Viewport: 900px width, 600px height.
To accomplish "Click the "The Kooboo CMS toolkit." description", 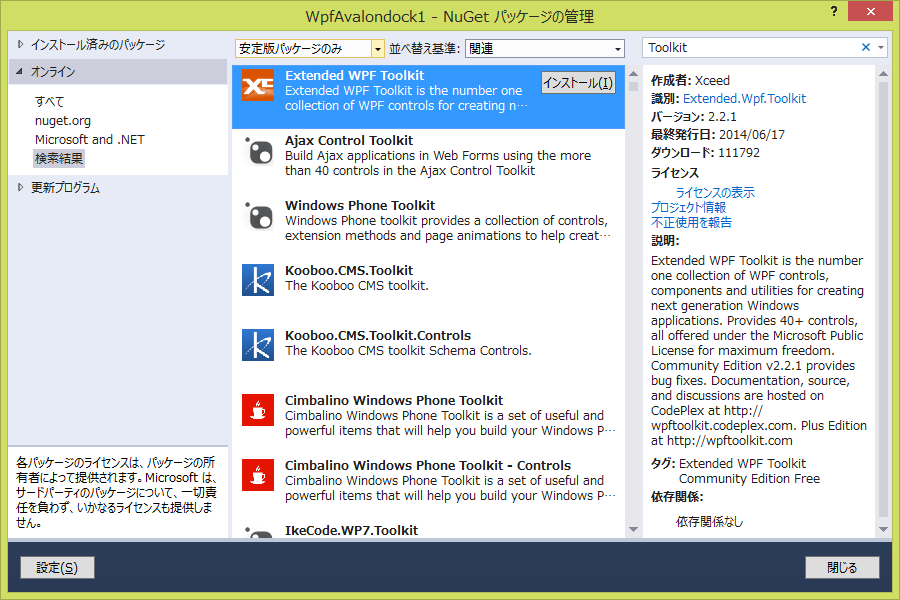I will 357,285.
